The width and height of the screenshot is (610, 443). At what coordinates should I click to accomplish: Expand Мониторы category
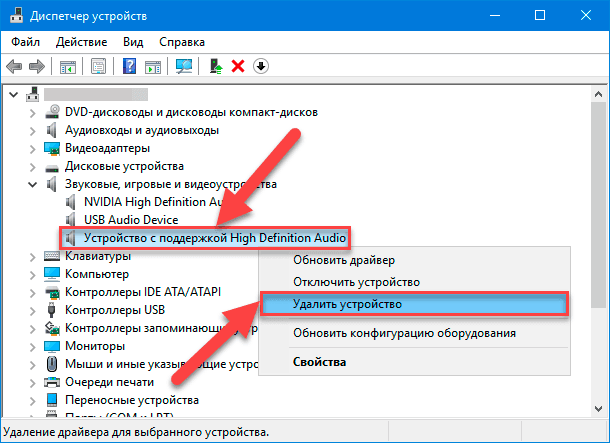(33, 347)
